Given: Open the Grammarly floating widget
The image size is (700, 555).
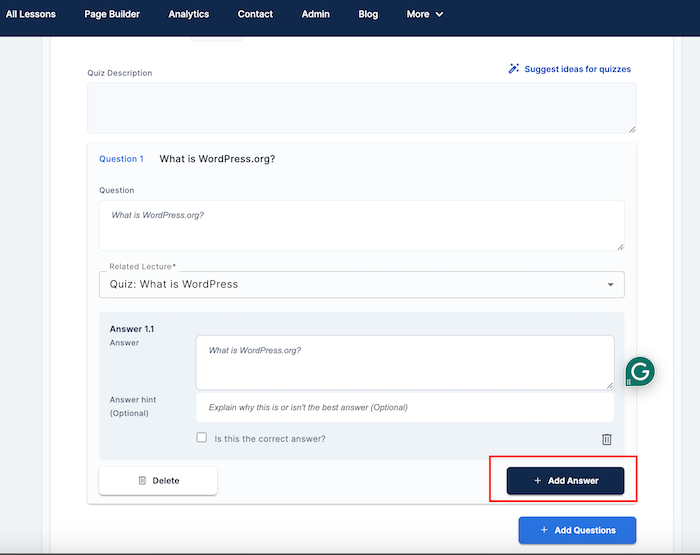Looking at the screenshot, I should 640,371.
